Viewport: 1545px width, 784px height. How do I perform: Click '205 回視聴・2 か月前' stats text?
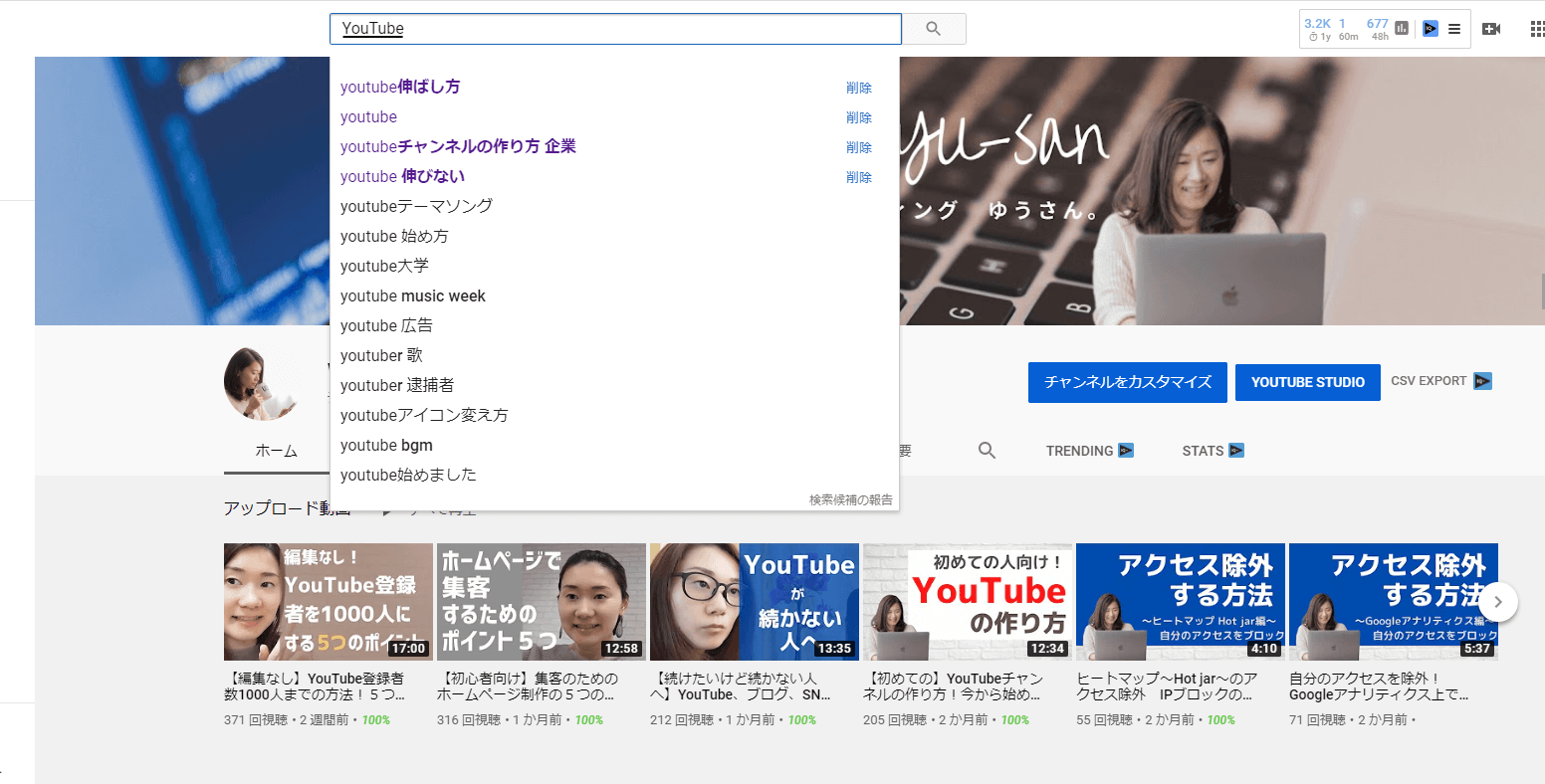pyautogui.click(x=925, y=719)
